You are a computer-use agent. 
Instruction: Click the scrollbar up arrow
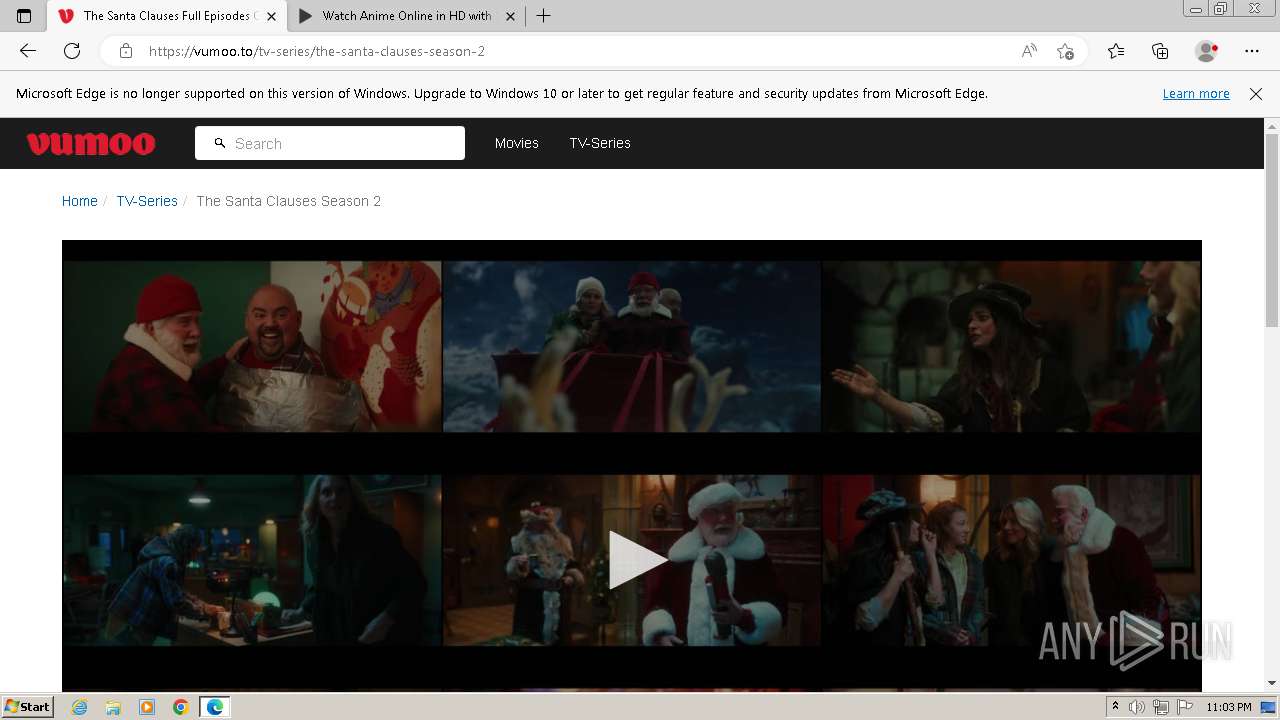pyautogui.click(x=1272, y=125)
